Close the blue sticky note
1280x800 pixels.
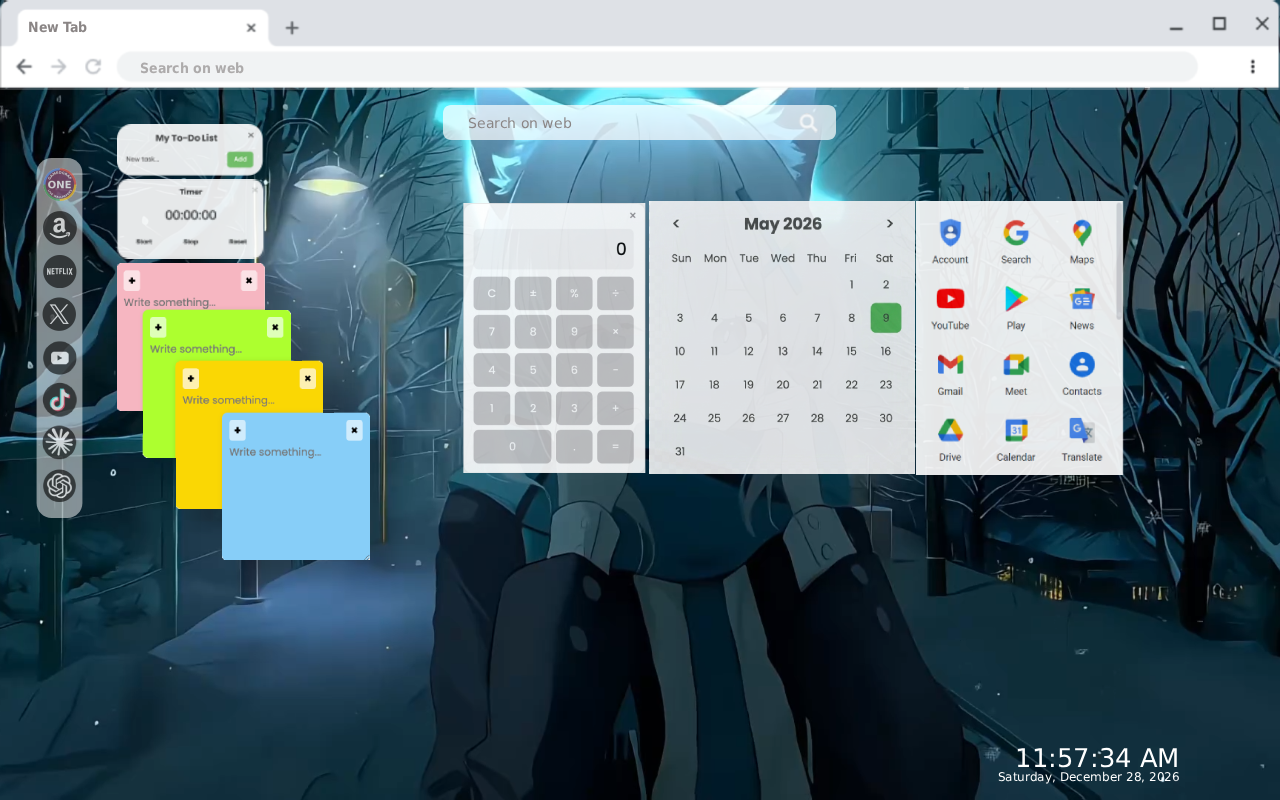[354, 431]
